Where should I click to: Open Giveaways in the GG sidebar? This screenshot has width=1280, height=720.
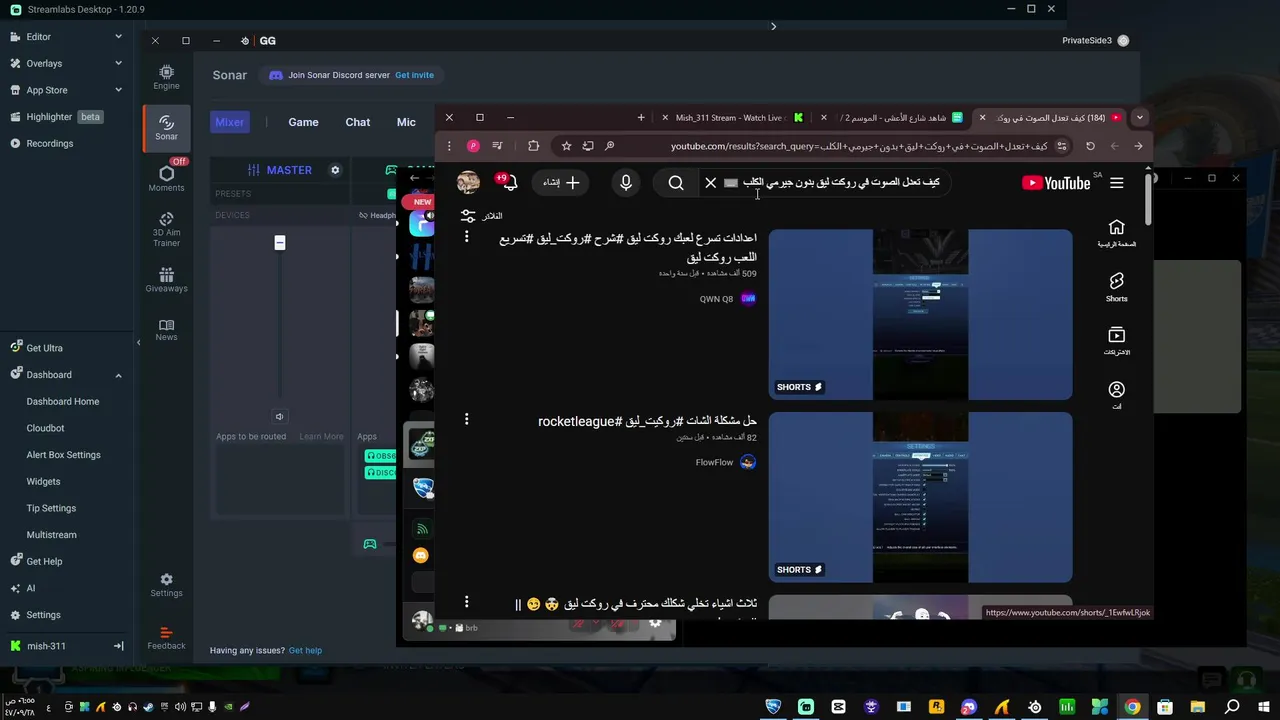[166, 280]
